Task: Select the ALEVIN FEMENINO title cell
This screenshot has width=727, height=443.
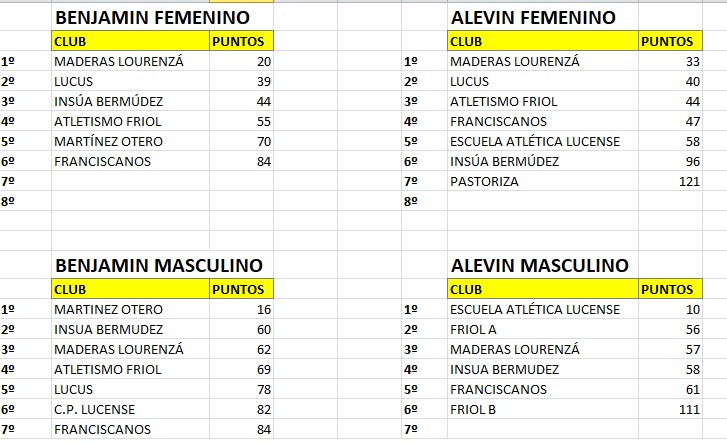Action: tap(533, 18)
